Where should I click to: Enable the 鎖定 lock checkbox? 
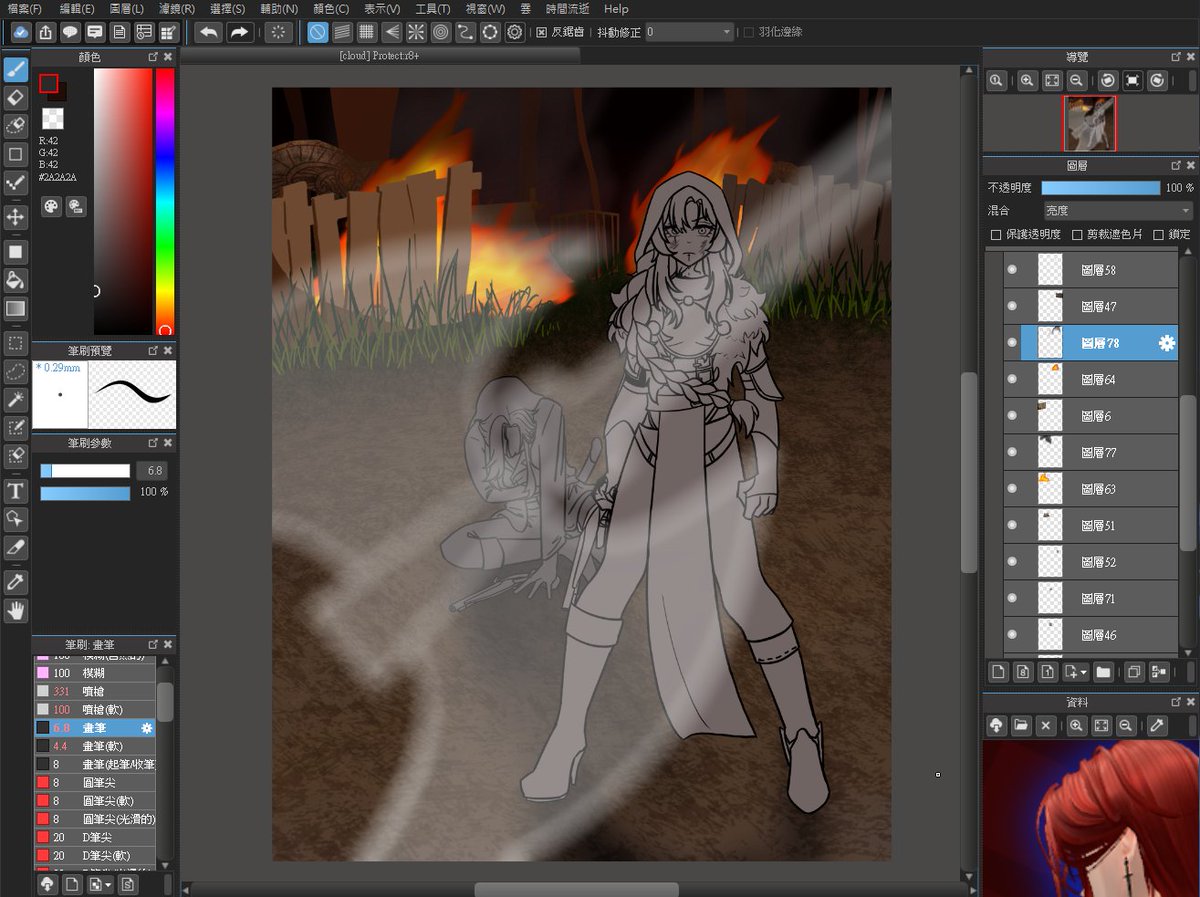pos(1158,235)
